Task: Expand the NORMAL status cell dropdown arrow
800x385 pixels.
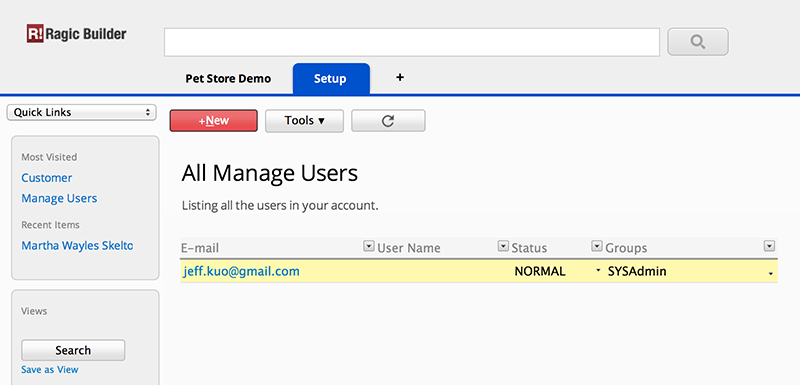Action: (x=598, y=271)
